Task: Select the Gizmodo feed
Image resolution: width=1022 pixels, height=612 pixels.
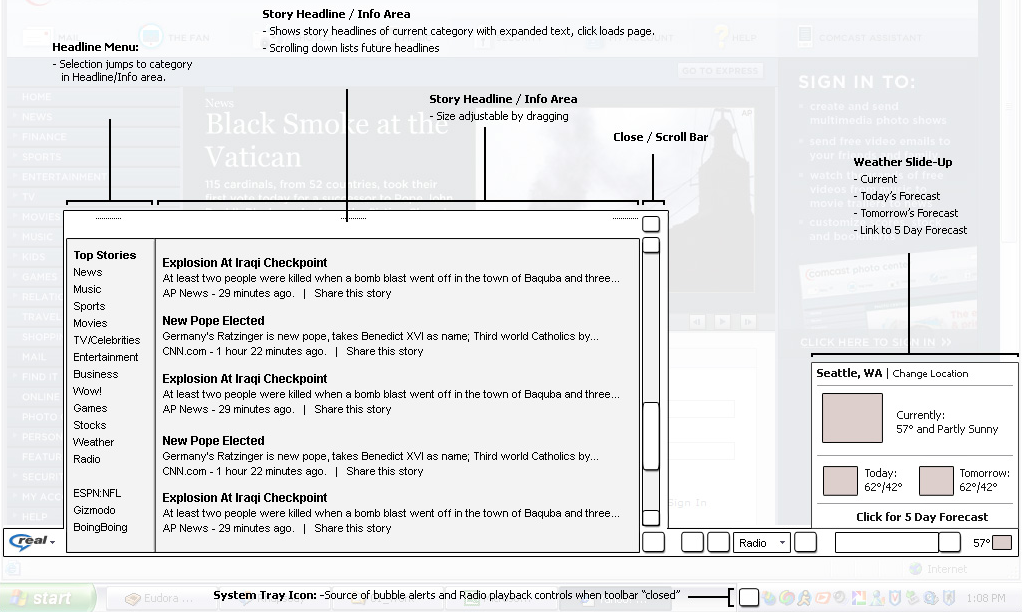Action: coord(95,510)
